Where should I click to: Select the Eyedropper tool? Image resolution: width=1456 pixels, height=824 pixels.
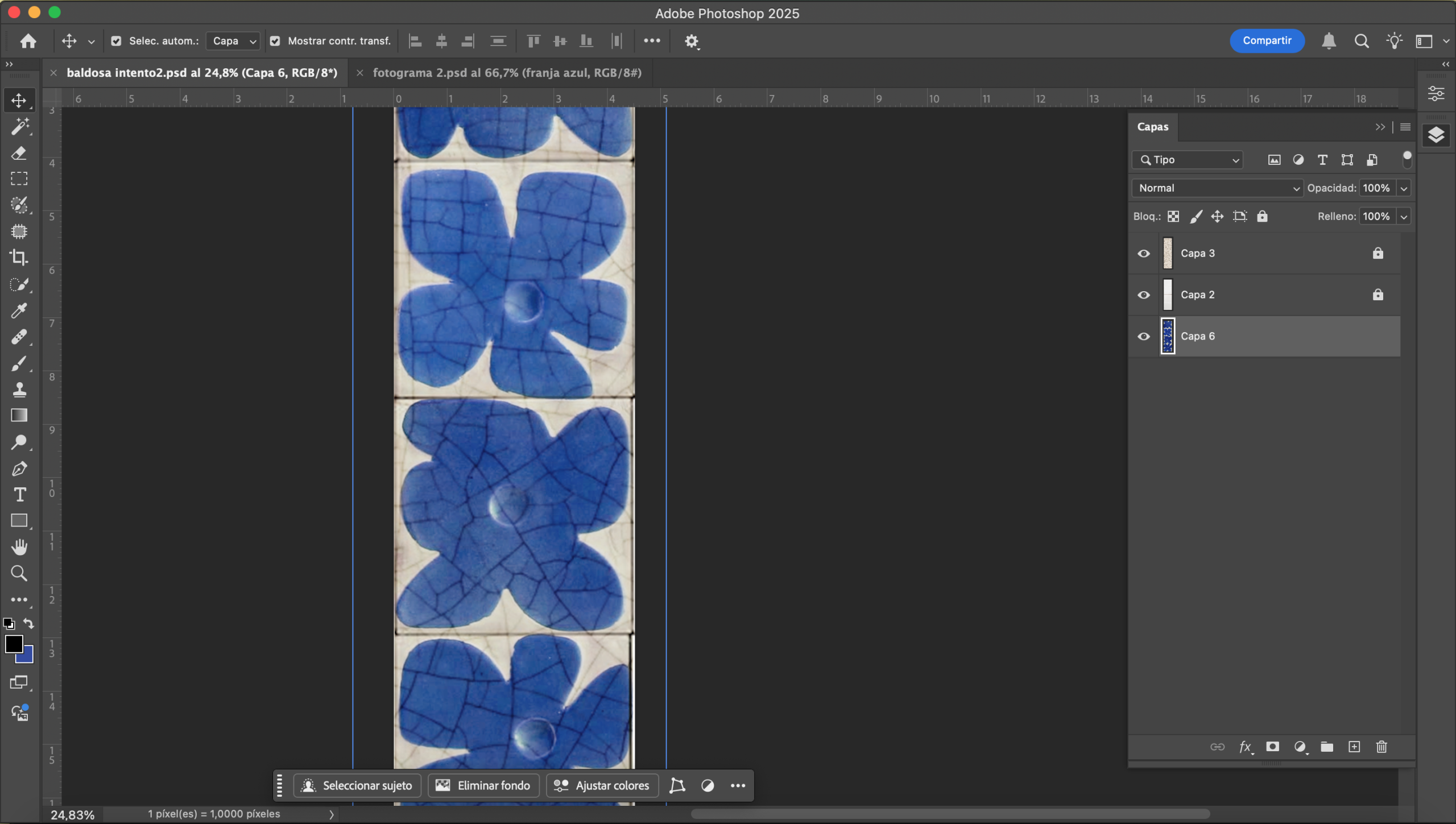coord(19,310)
